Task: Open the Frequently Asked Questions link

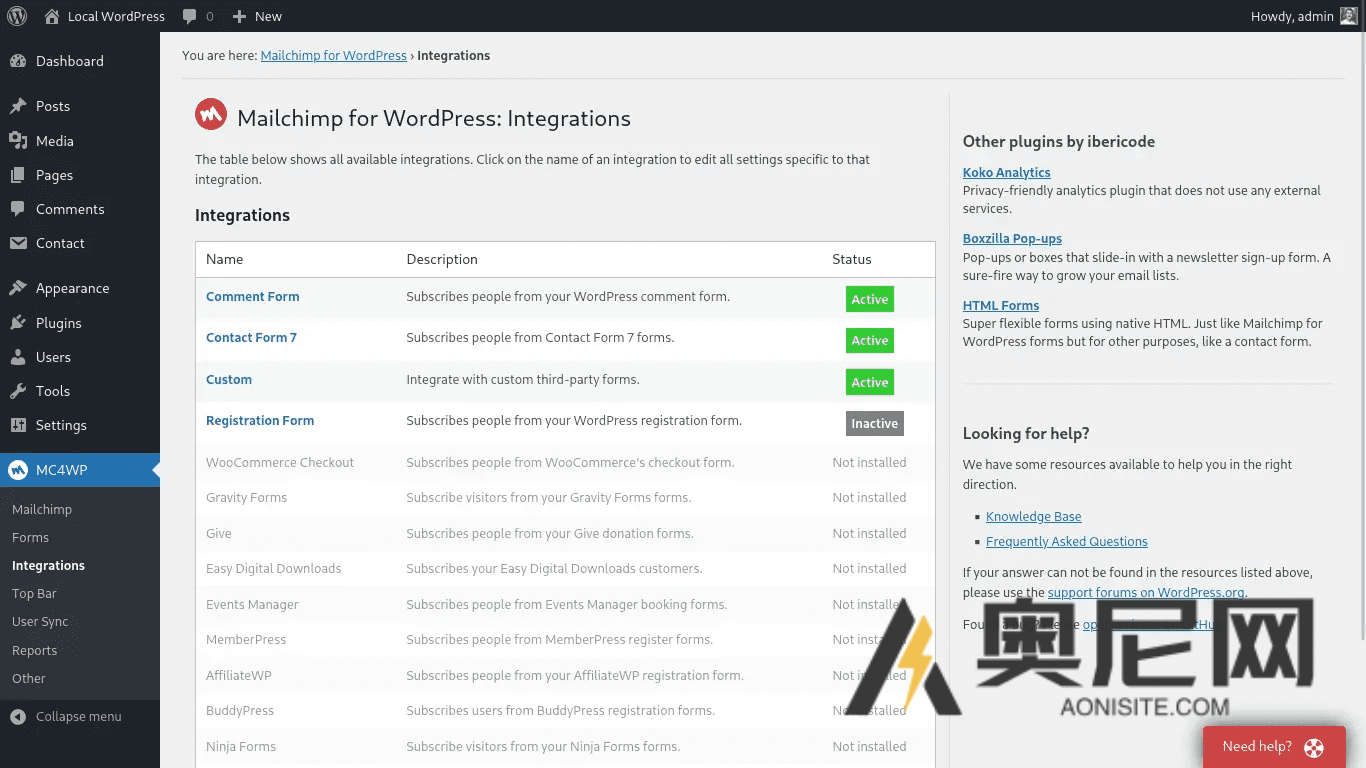Action: pos(1066,542)
